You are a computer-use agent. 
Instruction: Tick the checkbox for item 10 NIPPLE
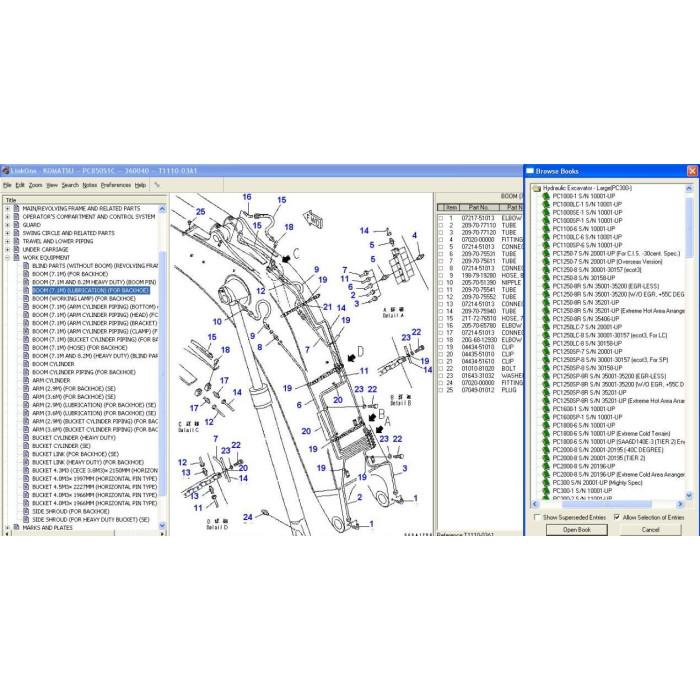pyautogui.click(x=441, y=283)
